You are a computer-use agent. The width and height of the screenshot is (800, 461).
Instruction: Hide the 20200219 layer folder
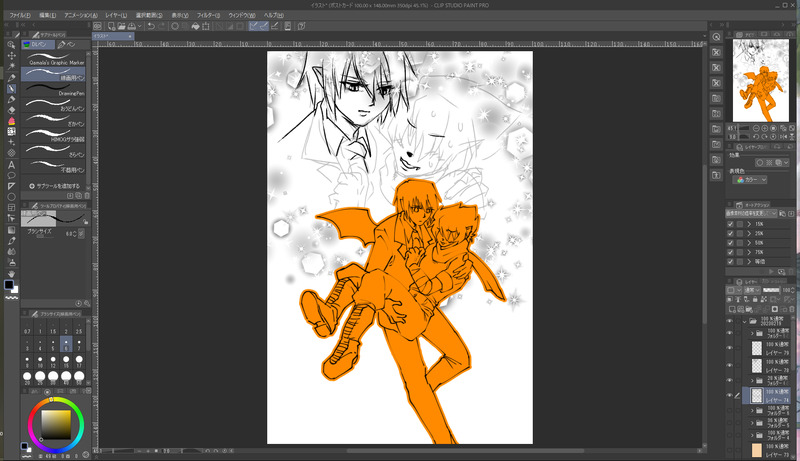point(730,321)
